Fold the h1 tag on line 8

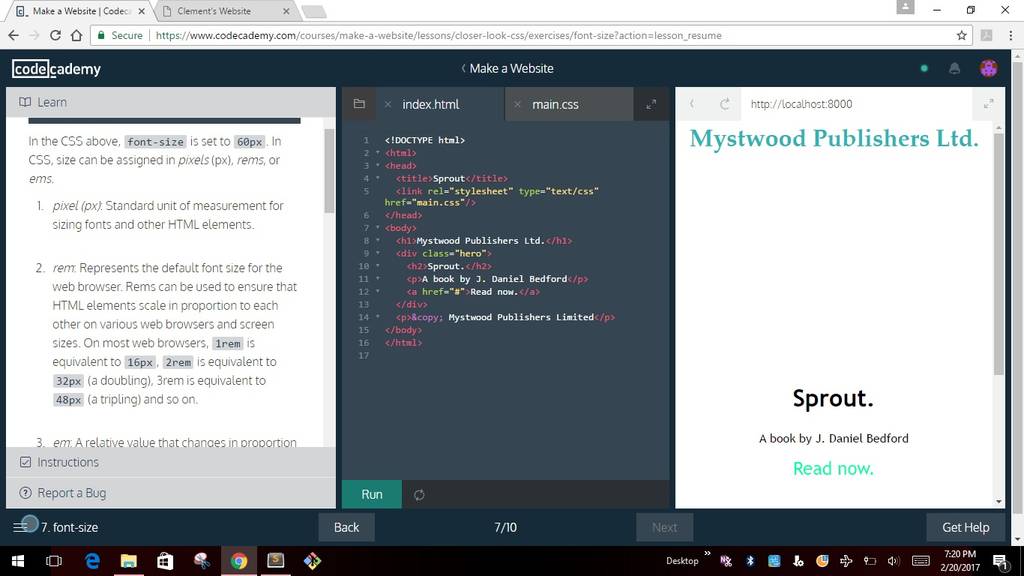coord(377,241)
